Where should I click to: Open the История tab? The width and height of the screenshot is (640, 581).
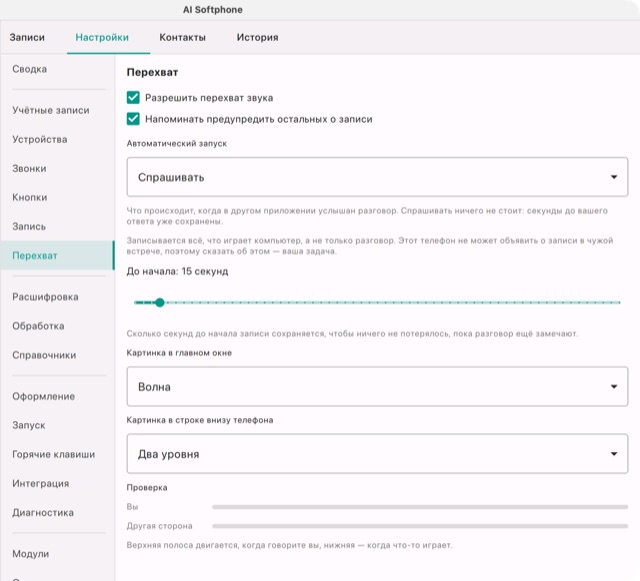point(258,37)
